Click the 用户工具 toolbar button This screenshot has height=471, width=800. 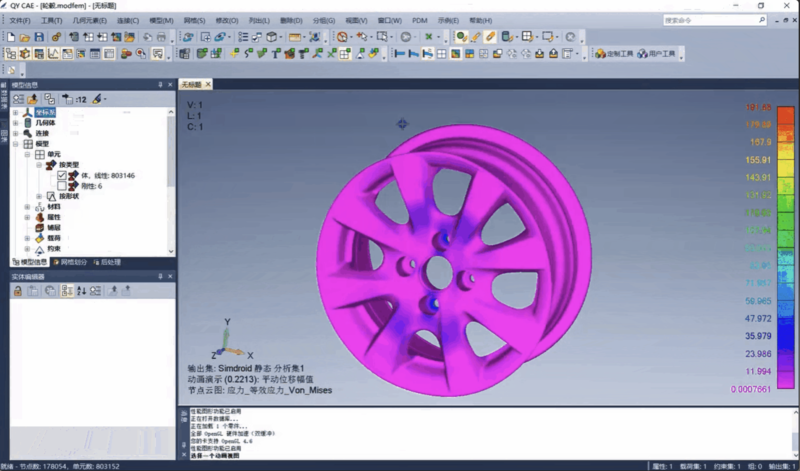[x=657, y=54]
